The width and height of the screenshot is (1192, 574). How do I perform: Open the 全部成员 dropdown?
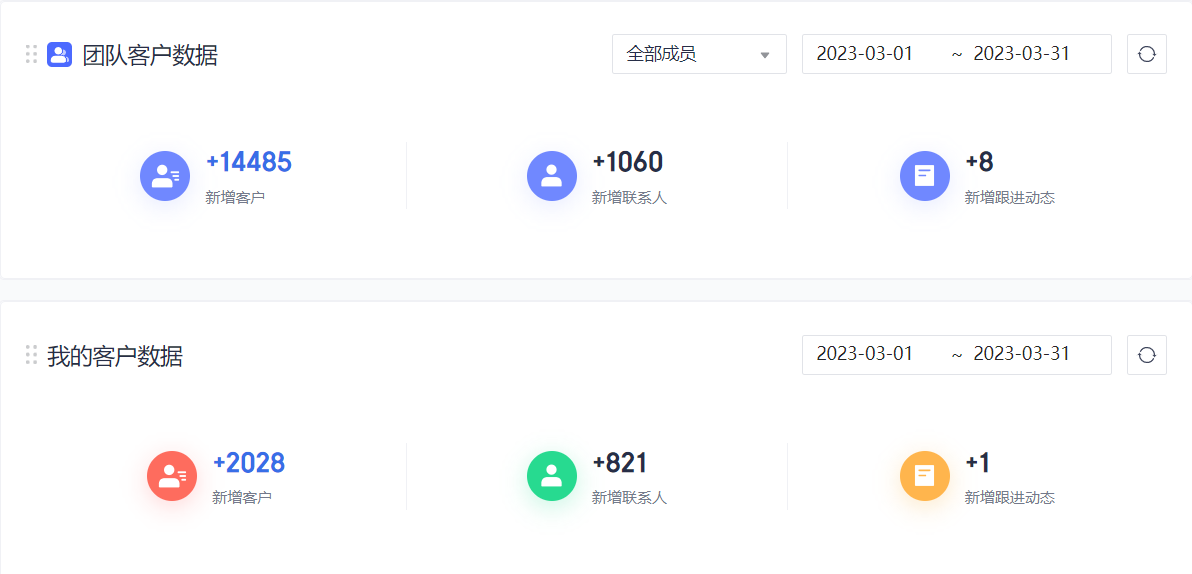pyautogui.click(x=699, y=54)
